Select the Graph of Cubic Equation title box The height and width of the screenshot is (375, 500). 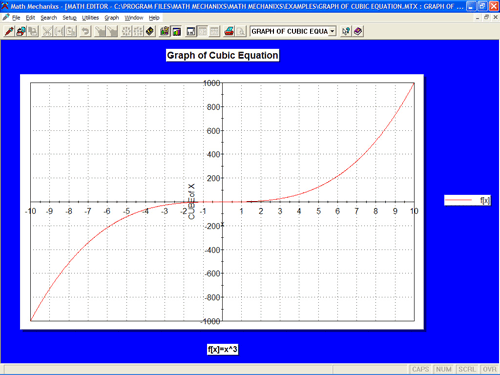[222, 55]
